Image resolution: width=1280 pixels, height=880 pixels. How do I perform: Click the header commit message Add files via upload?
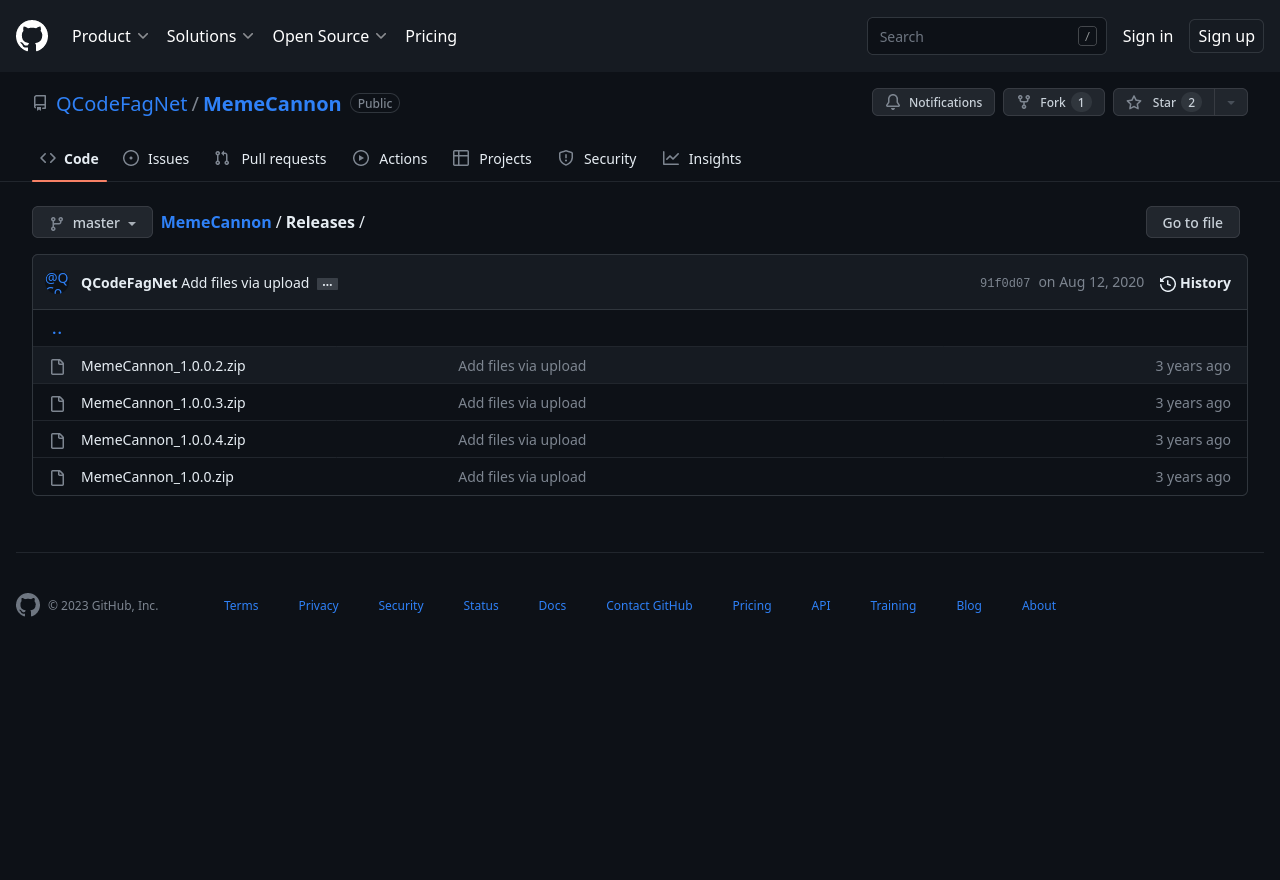[x=245, y=283]
